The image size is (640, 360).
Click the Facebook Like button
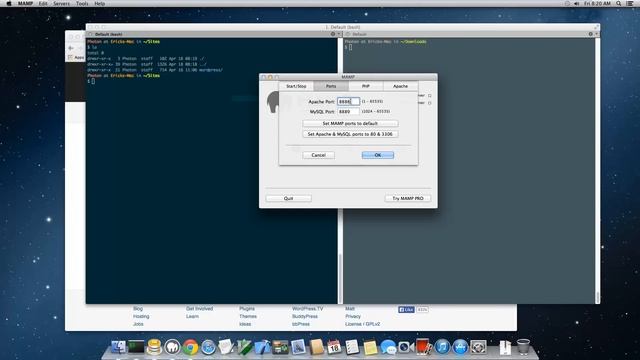coord(406,310)
